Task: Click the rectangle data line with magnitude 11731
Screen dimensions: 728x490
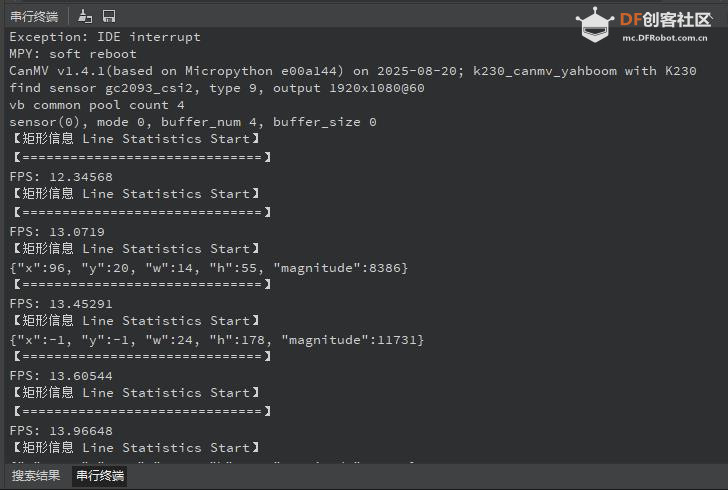Action: coord(217,340)
